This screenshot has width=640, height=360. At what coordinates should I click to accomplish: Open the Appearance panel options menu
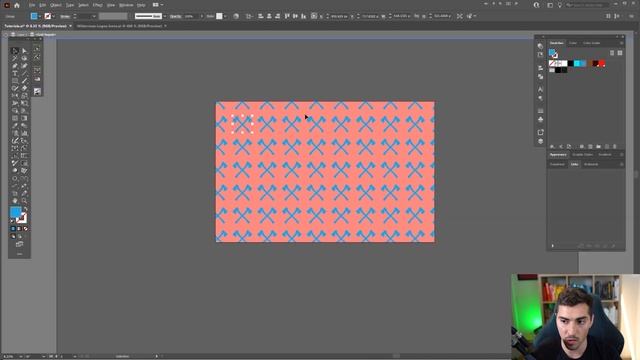[x=622, y=155]
